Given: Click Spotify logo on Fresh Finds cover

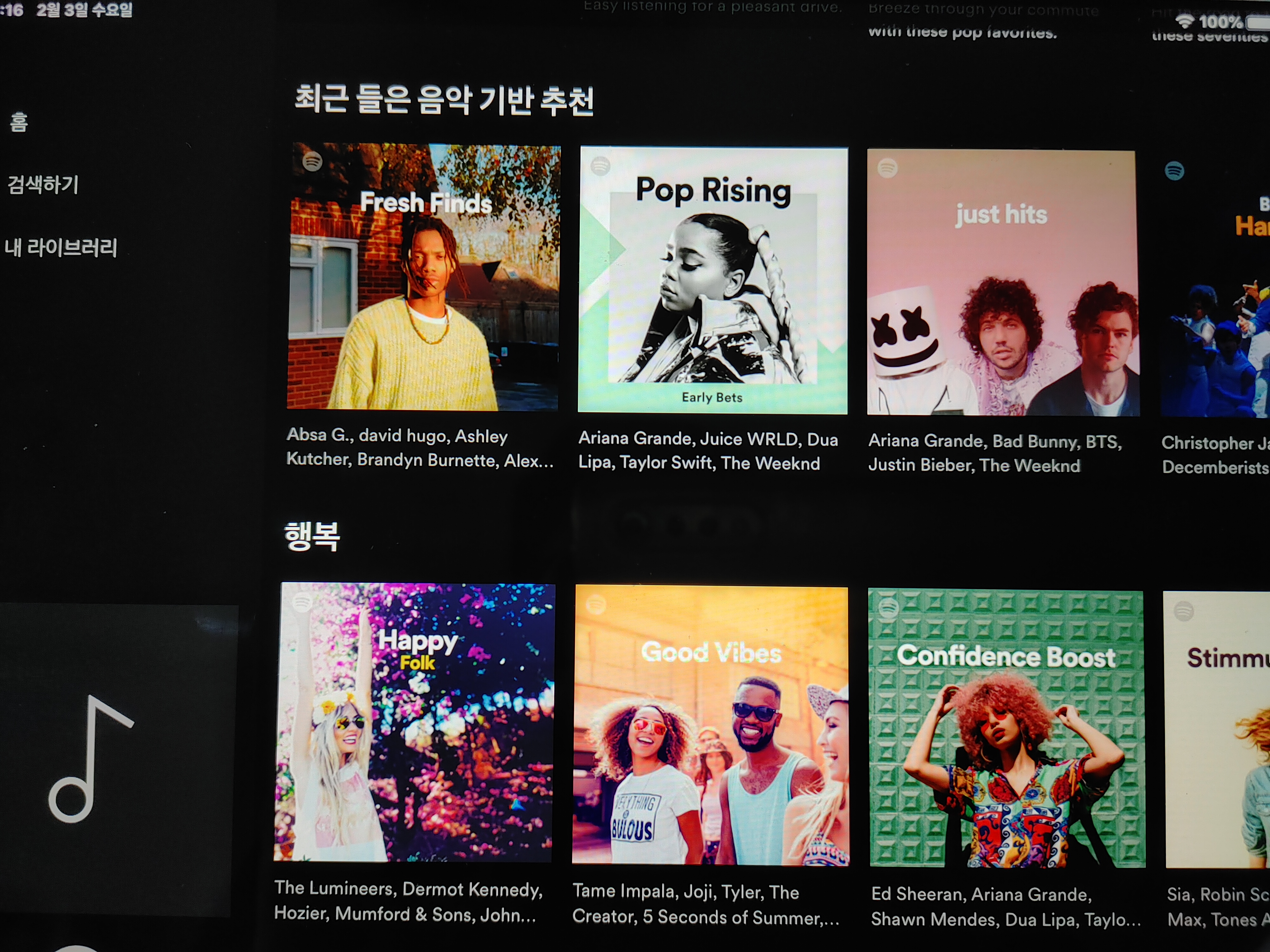Looking at the screenshot, I should tap(312, 162).
